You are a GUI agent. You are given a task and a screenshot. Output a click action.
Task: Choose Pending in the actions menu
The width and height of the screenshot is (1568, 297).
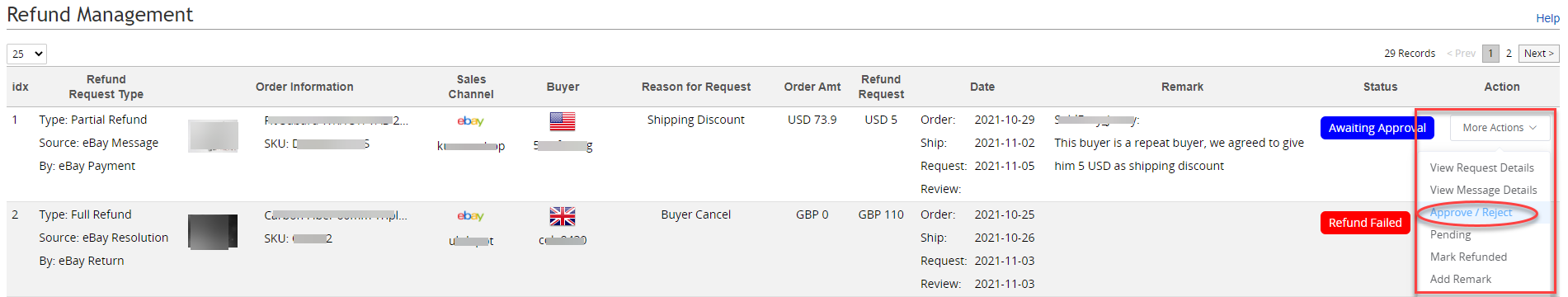pos(1450,234)
